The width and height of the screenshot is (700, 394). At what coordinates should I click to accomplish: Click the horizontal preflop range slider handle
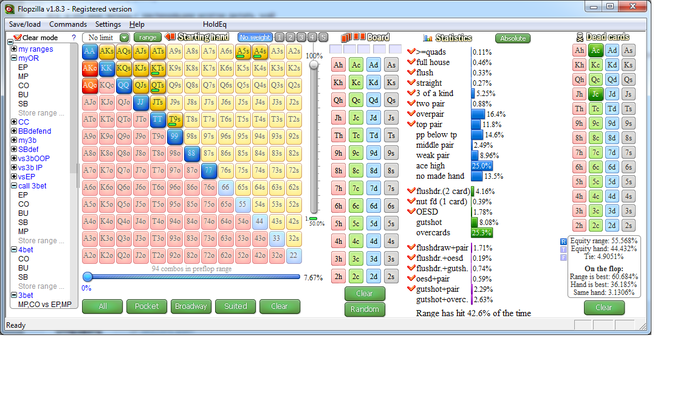(x=88, y=277)
